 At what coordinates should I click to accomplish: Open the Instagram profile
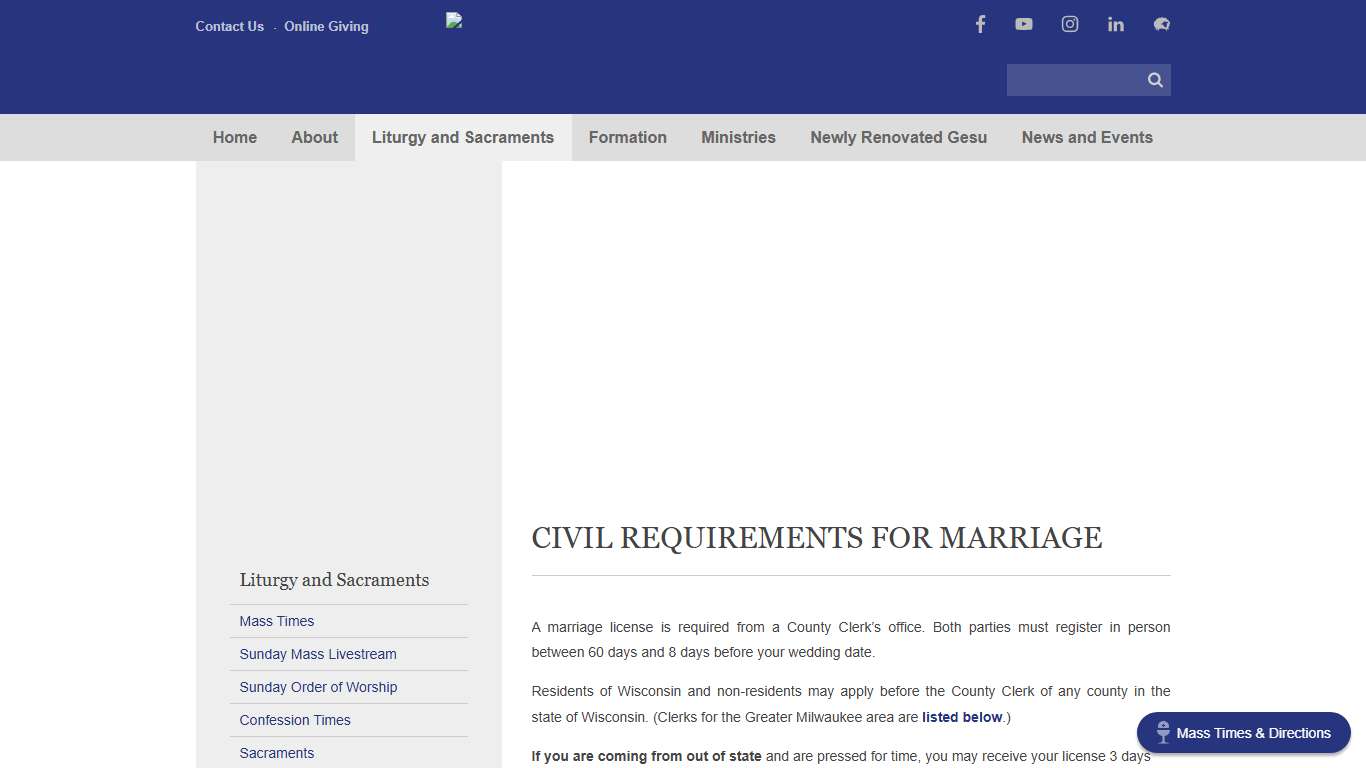[x=1069, y=24]
